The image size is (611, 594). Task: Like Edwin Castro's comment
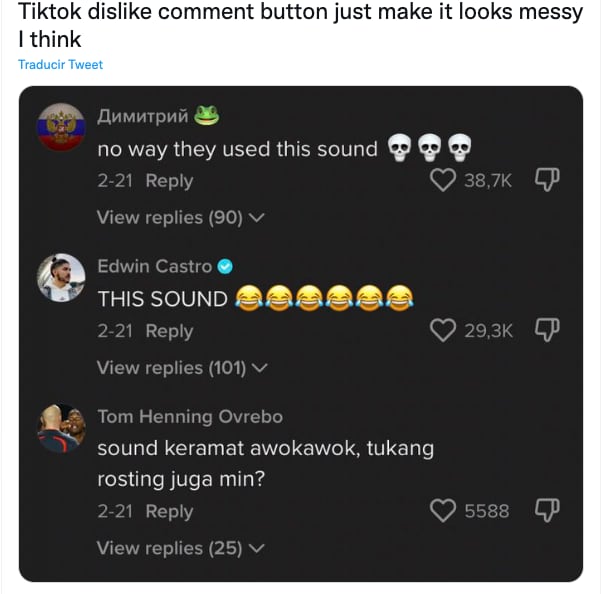point(442,330)
